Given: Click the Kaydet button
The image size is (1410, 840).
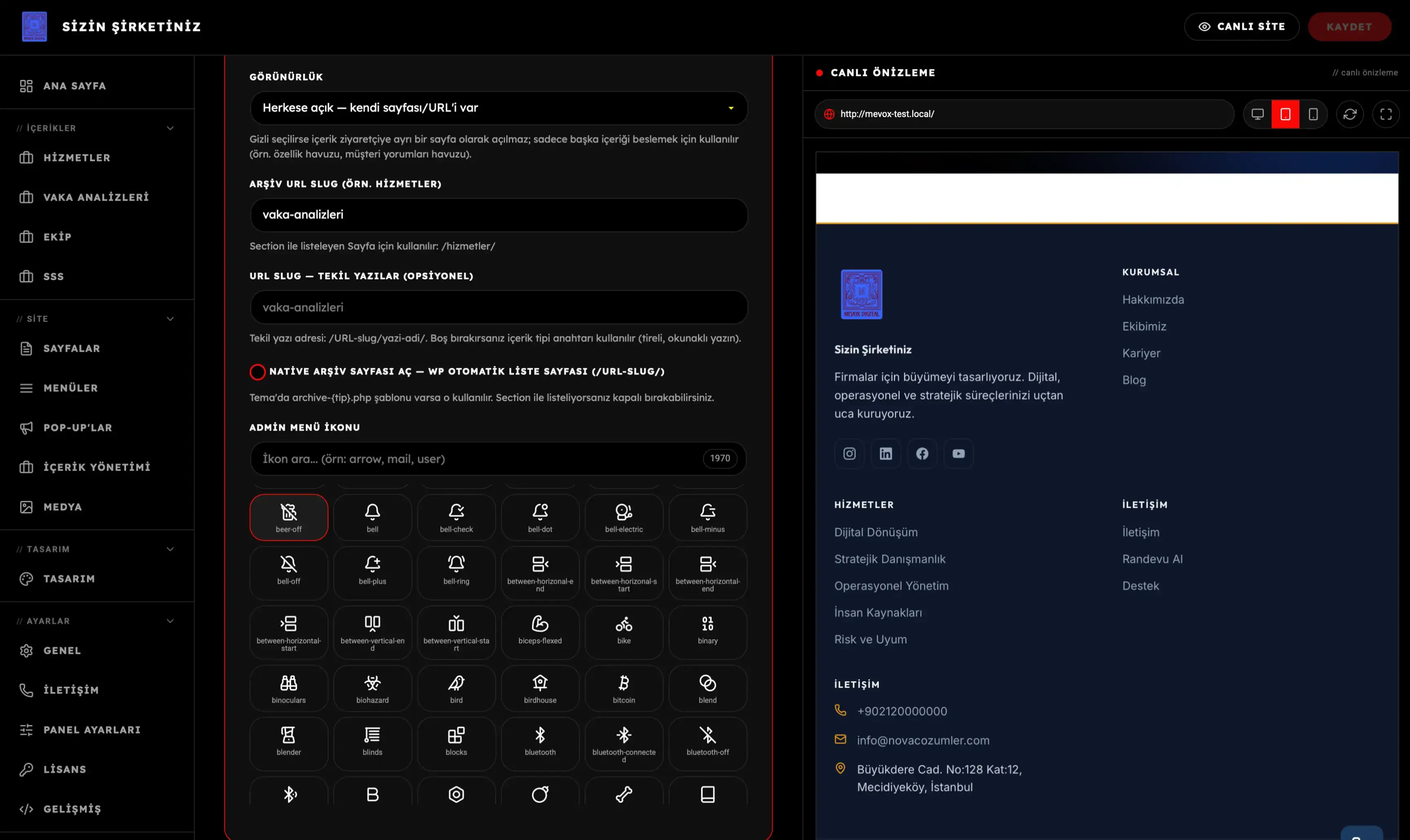Looking at the screenshot, I should pos(1349,27).
